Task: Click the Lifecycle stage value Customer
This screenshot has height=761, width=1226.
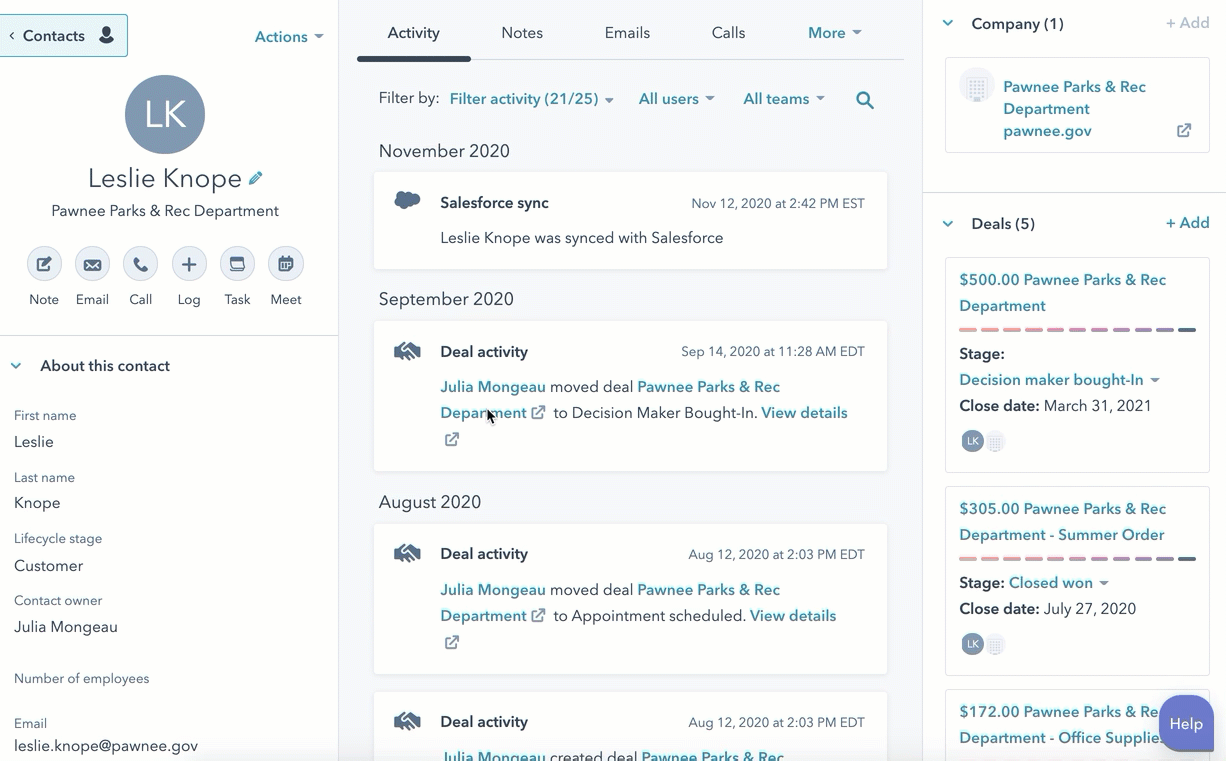Action: click(x=48, y=566)
